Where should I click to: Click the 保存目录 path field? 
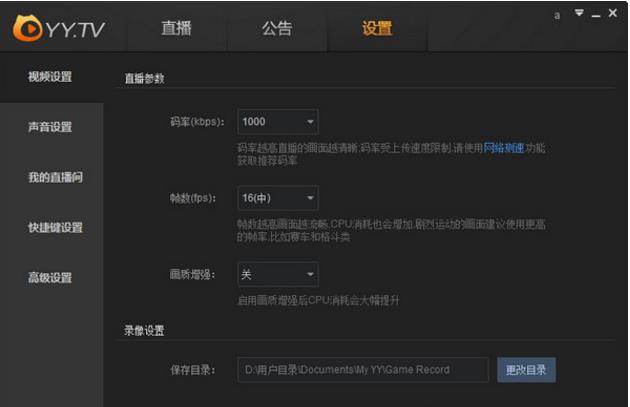click(363, 370)
